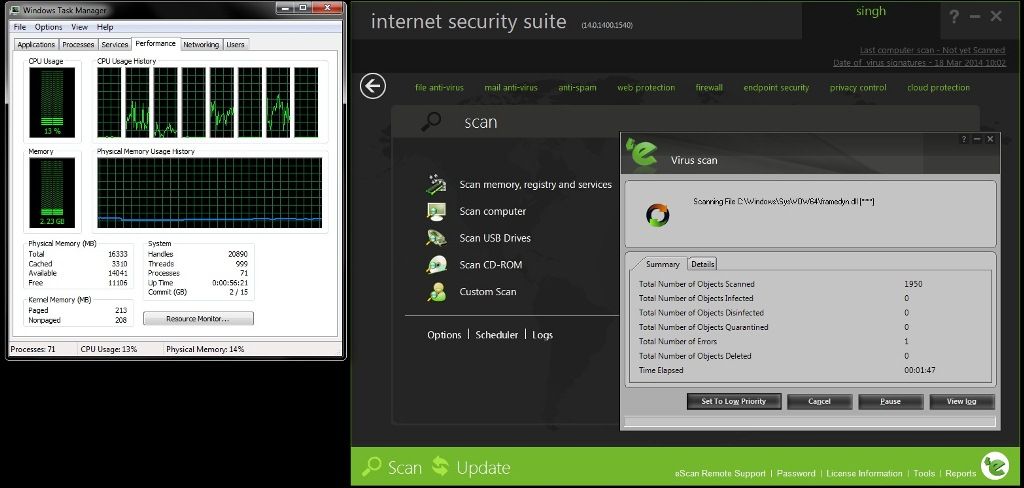Viewport: 1024px width, 488px height.
Task: Open Task Manager Help menu
Action: (x=105, y=27)
